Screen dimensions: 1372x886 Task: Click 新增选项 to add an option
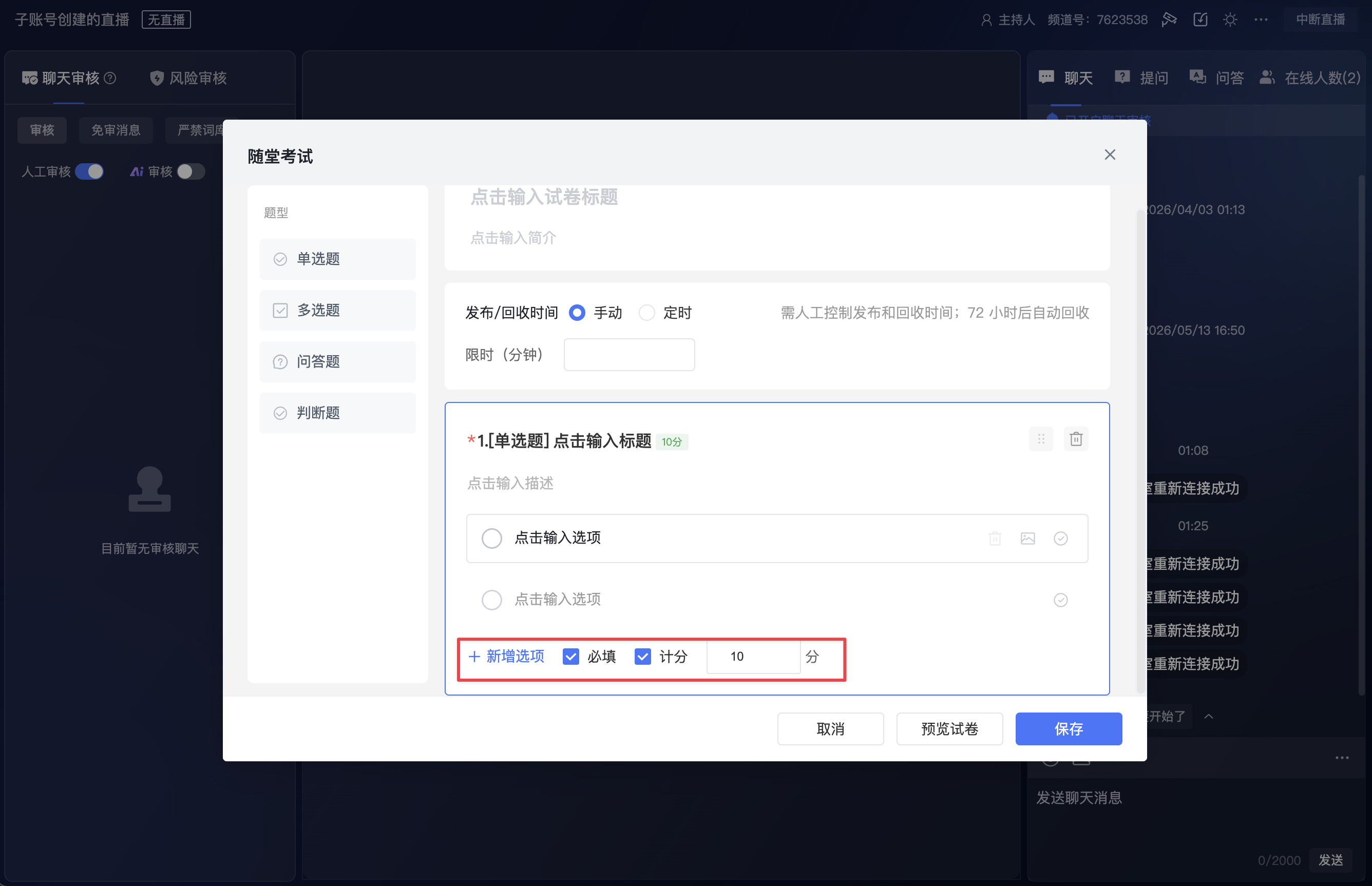[x=506, y=657]
